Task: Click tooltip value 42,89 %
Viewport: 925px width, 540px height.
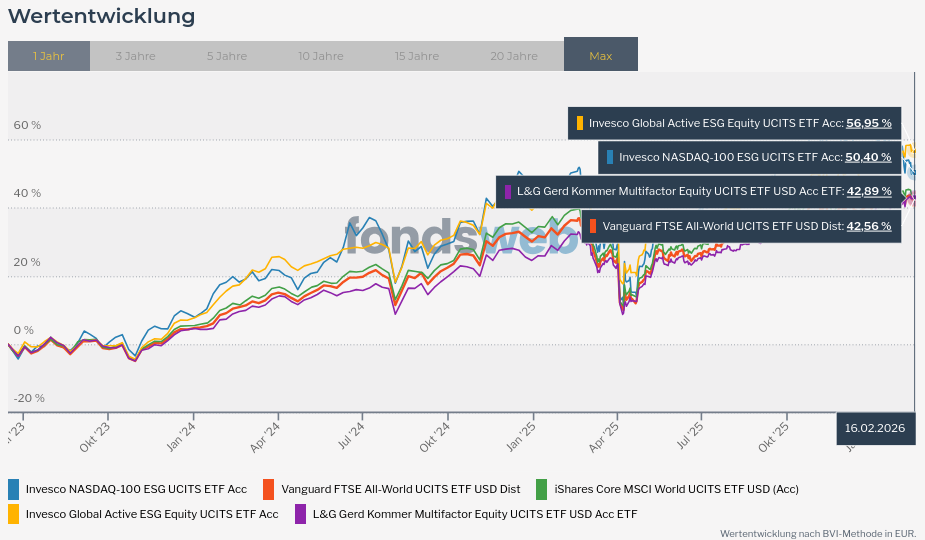Action: (x=870, y=191)
